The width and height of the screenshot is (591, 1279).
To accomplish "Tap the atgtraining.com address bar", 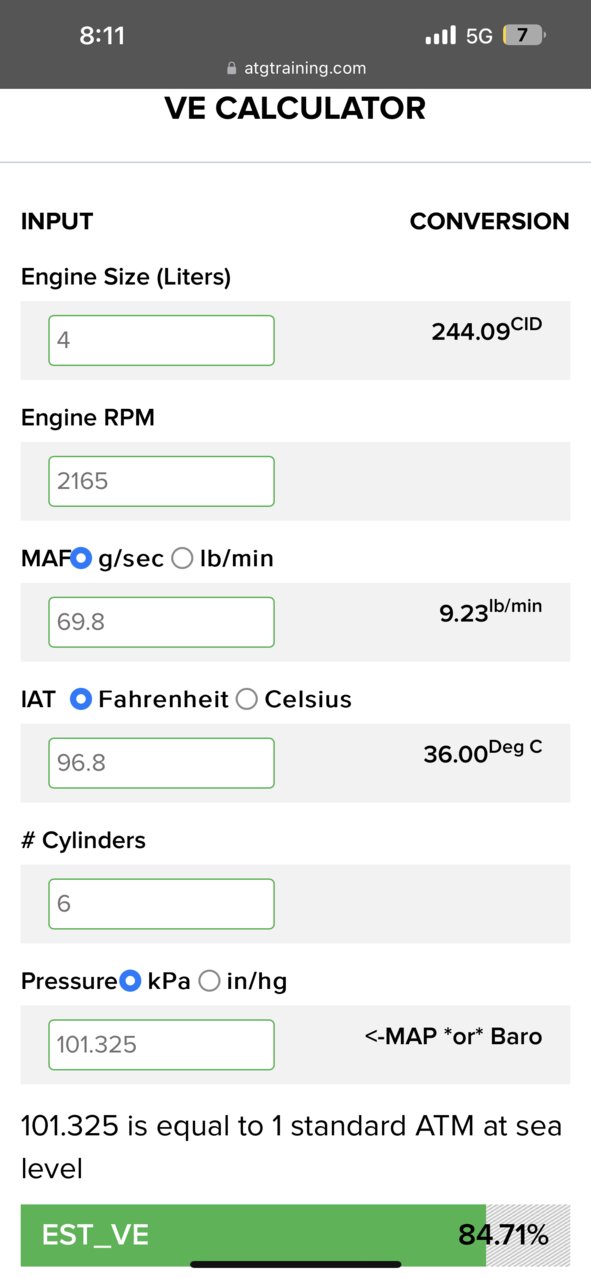I will click(x=296, y=69).
